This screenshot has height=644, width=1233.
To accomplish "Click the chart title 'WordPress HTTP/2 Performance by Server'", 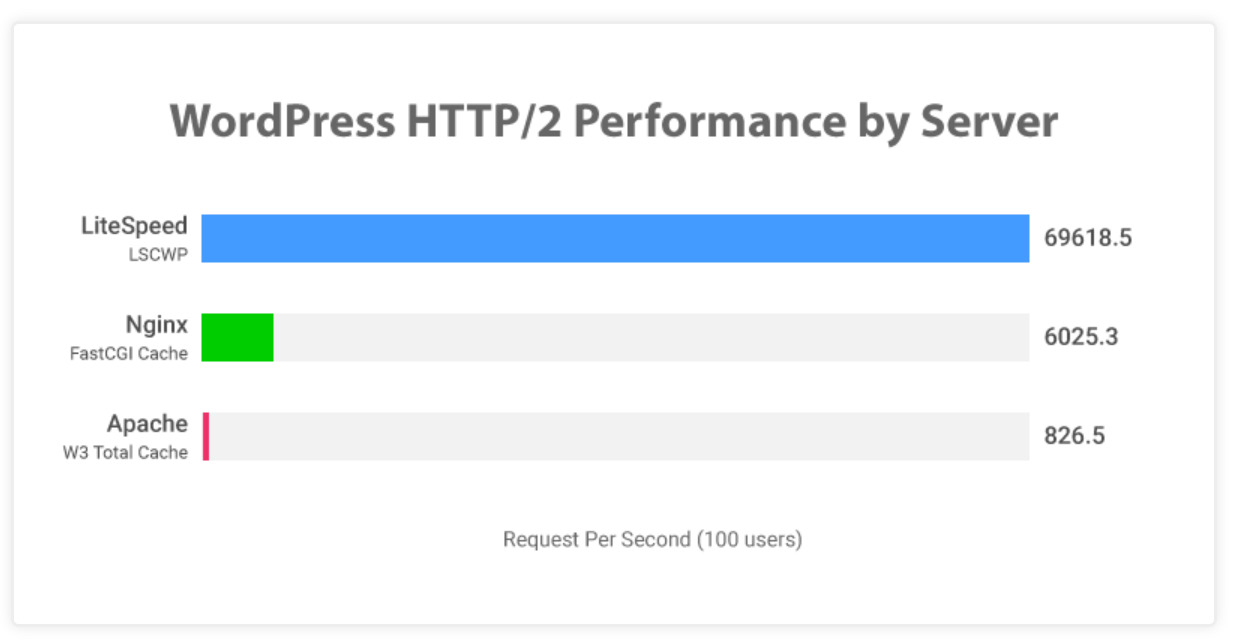I will [613, 122].
